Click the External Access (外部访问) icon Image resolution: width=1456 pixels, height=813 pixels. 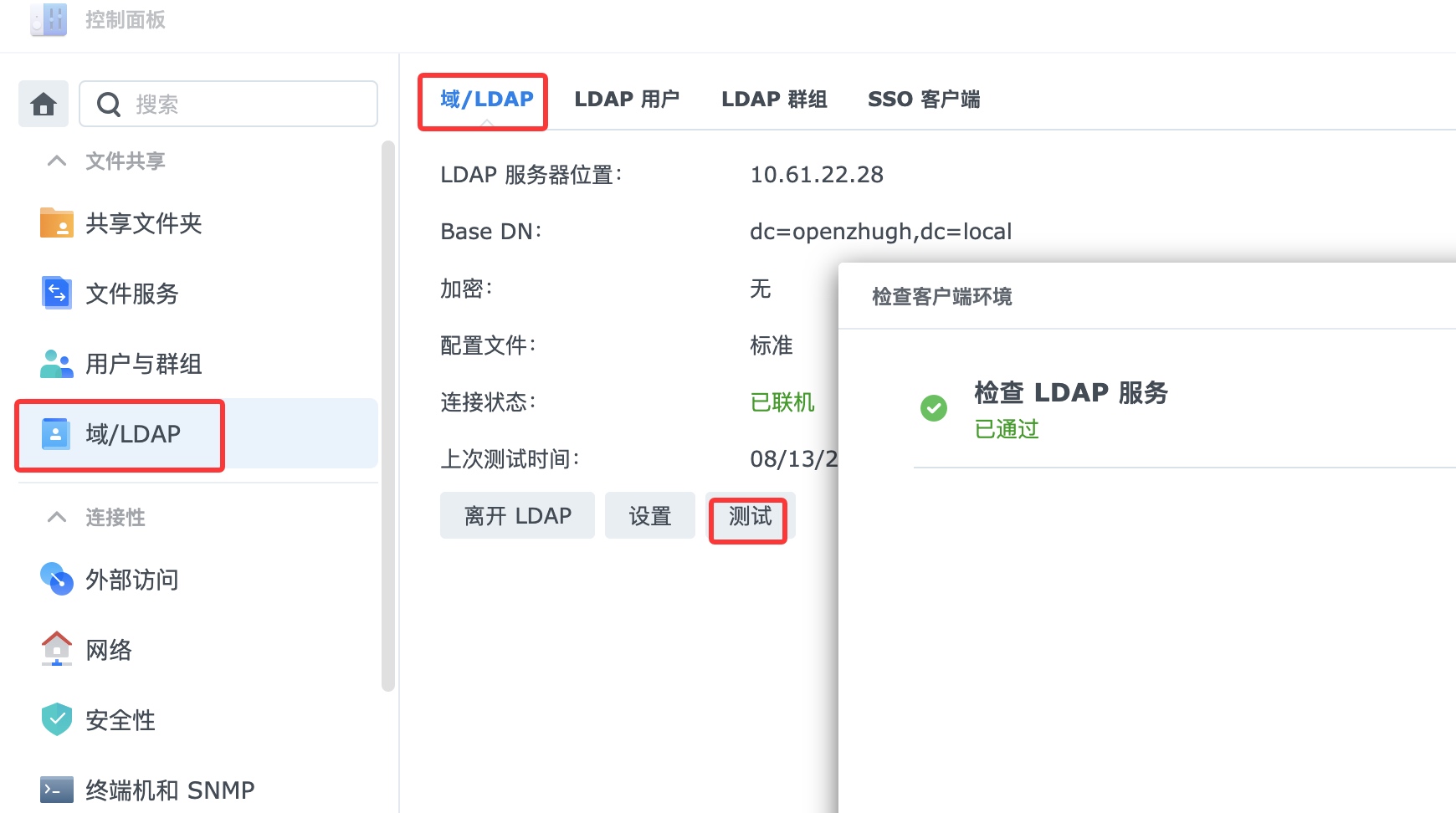click(56, 579)
